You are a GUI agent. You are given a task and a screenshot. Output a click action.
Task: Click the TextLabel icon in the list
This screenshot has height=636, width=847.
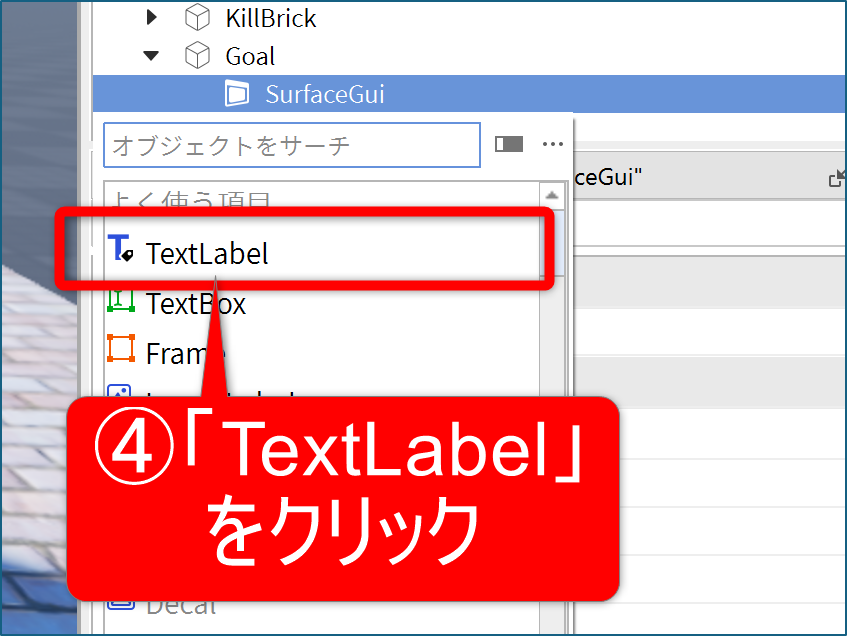pos(120,251)
